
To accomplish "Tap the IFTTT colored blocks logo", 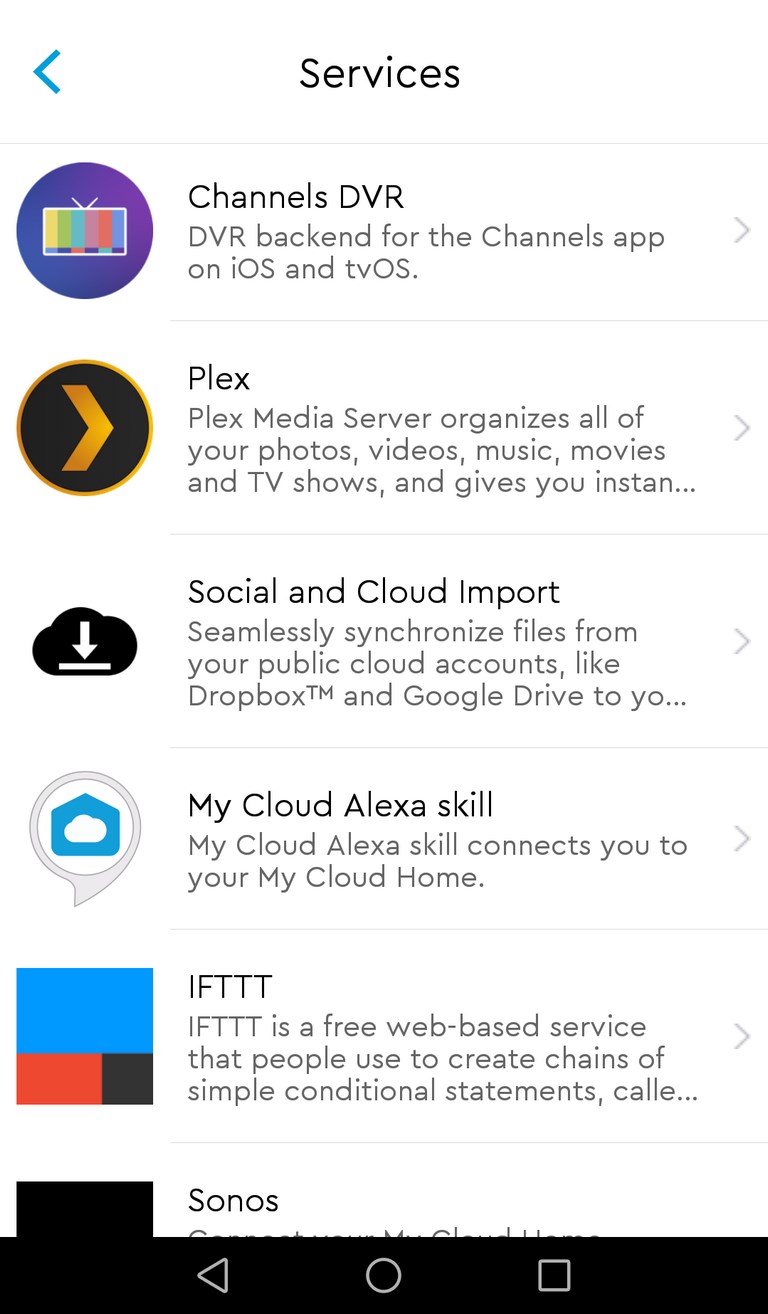I will click(x=85, y=1036).
